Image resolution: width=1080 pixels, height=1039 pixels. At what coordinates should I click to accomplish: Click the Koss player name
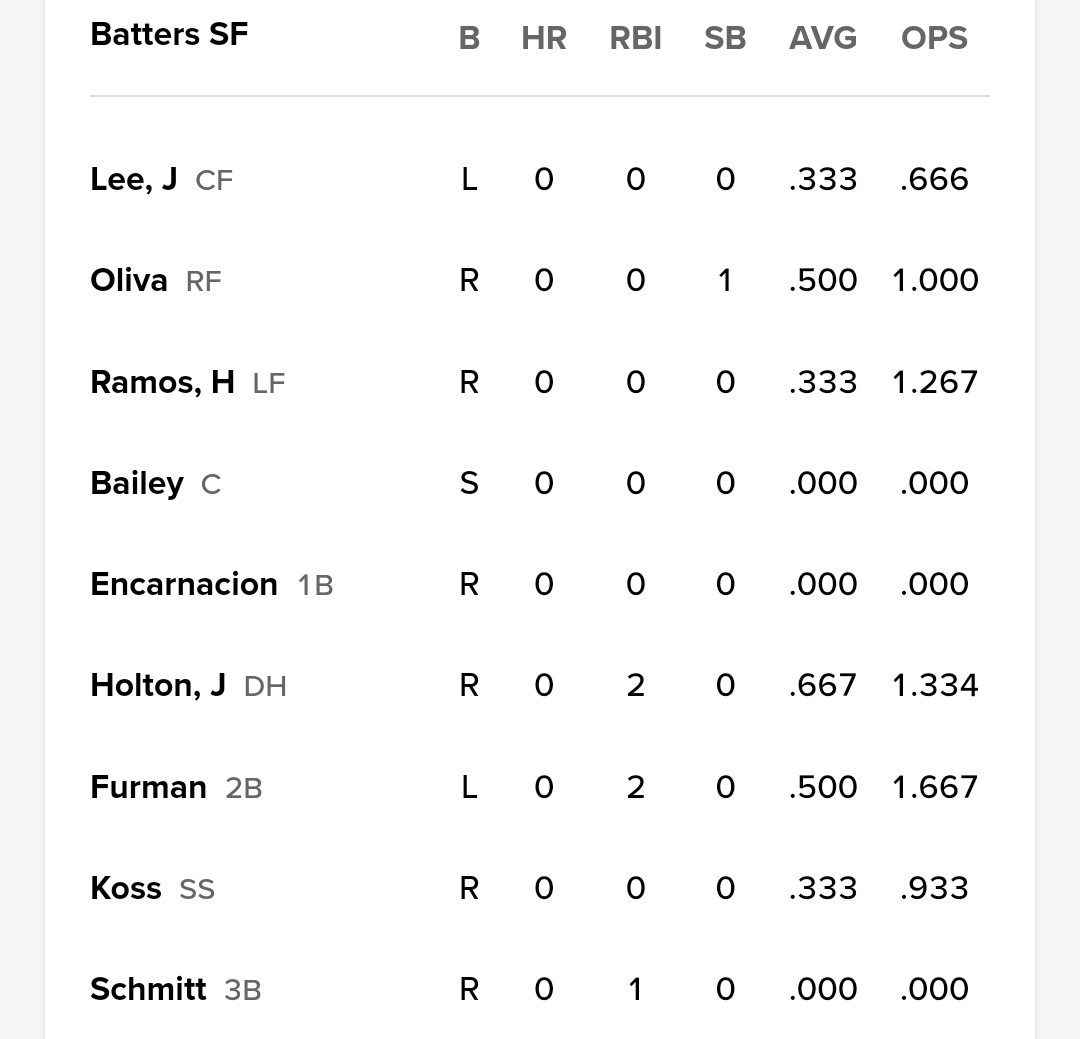[126, 888]
